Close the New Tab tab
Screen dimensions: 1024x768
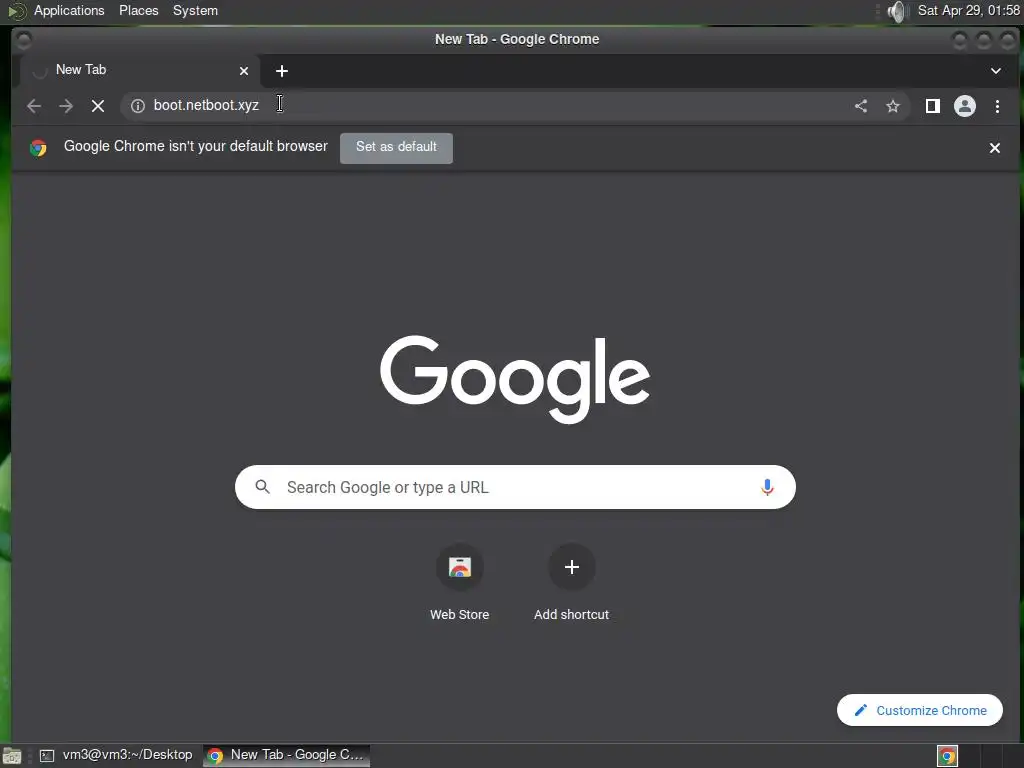(244, 71)
